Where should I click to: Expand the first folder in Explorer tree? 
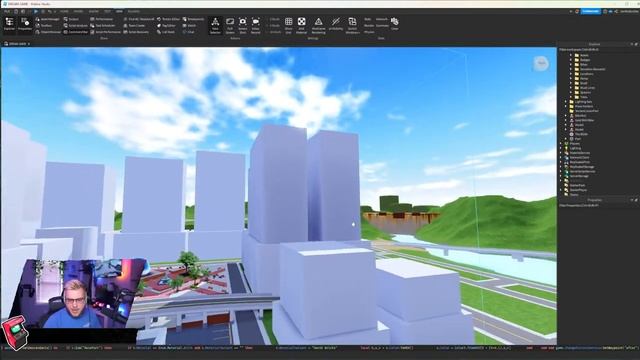tap(571, 55)
